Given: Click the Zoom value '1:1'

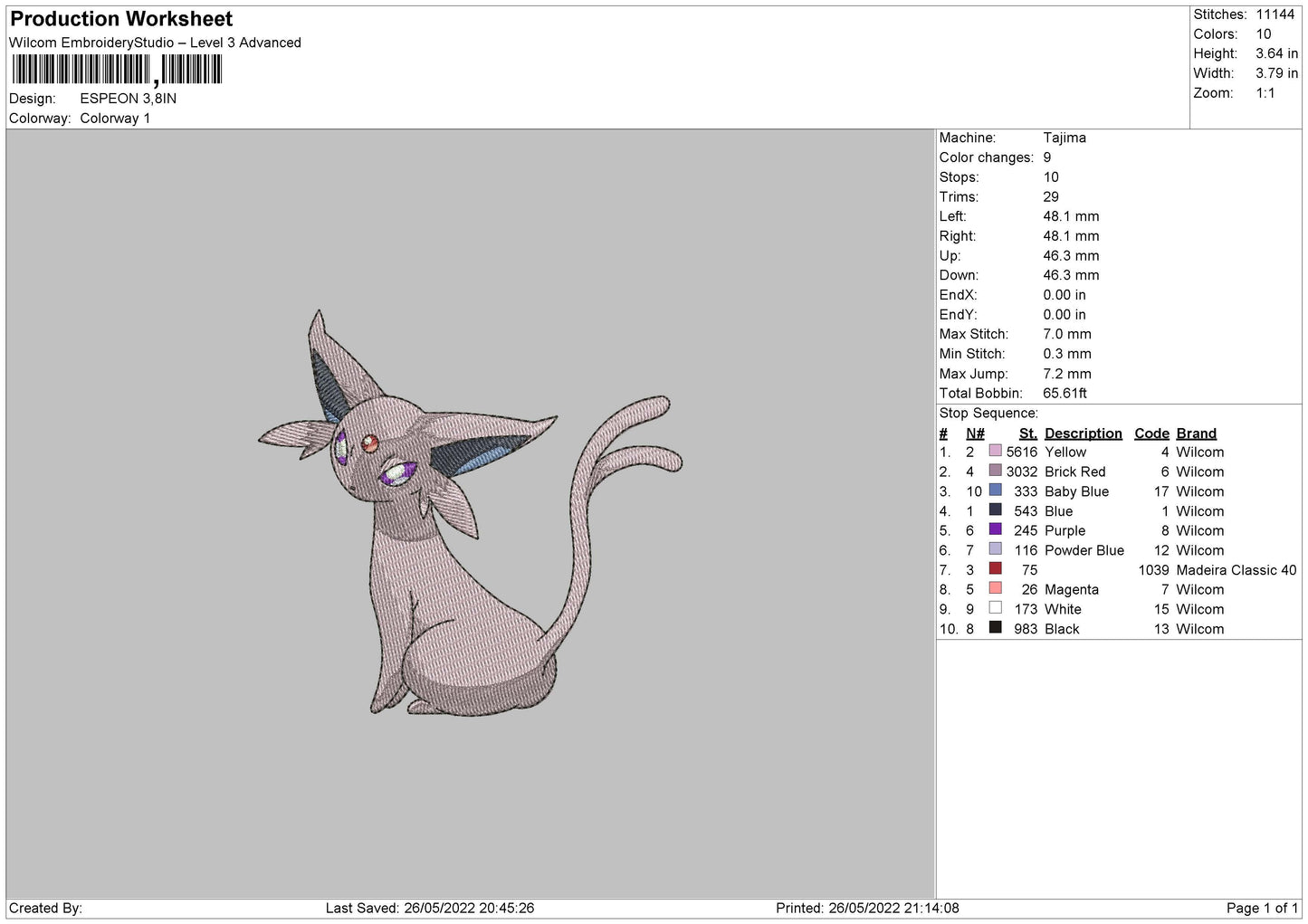Looking at the screenshot, I should click(1265, 93).
